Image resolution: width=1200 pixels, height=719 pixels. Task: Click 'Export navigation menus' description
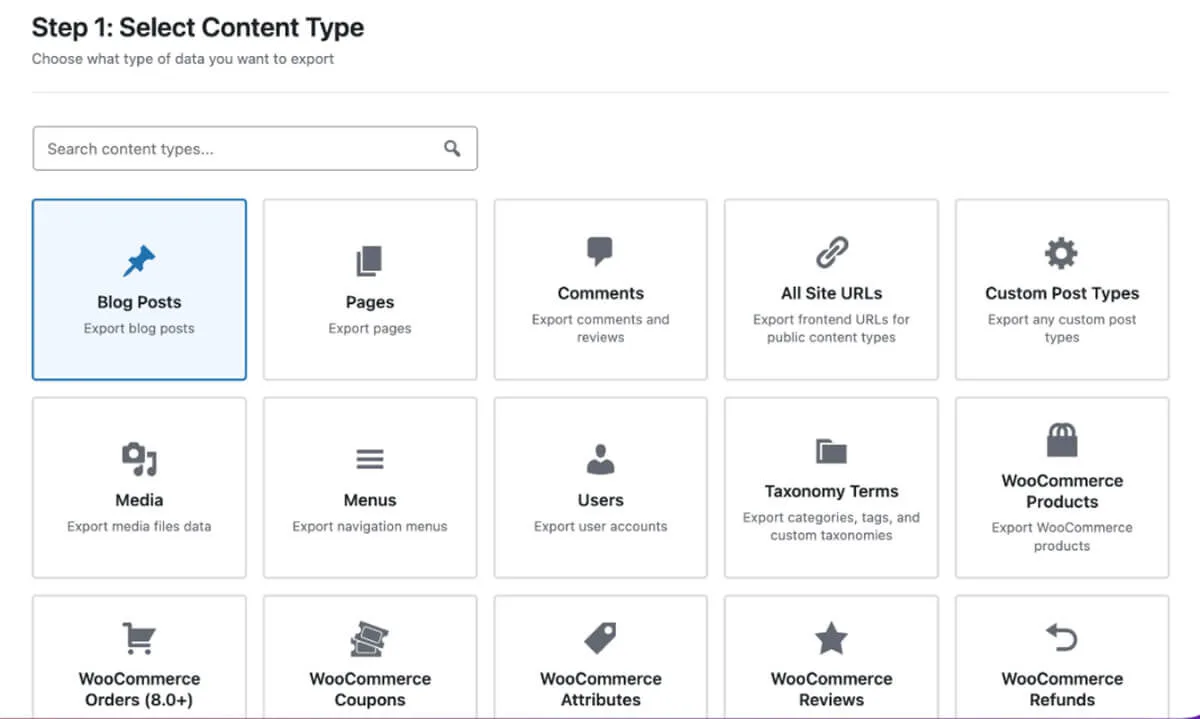[370, 526]
